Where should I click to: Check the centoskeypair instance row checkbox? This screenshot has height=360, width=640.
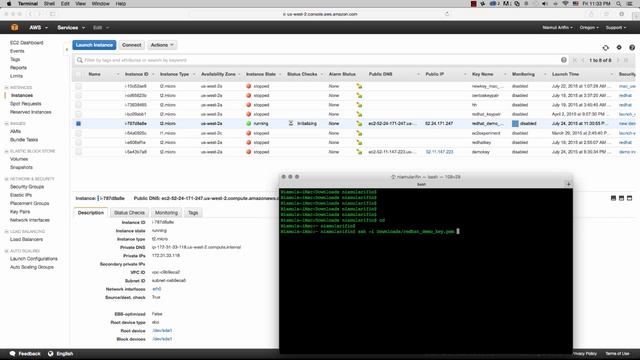78,96
